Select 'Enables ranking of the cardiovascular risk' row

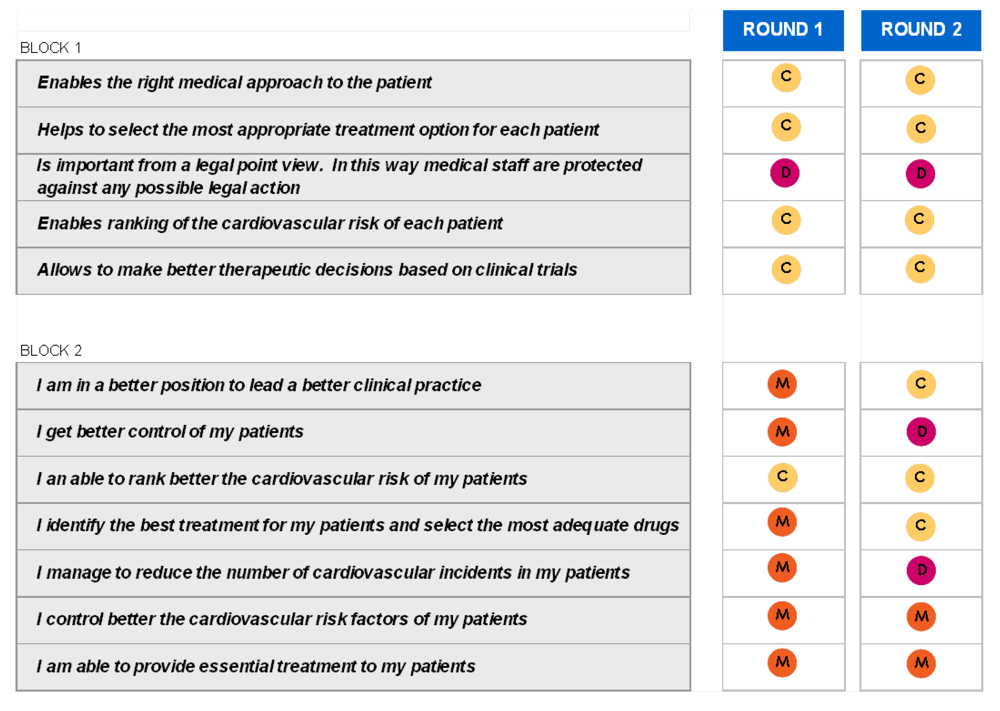(353, 224)
